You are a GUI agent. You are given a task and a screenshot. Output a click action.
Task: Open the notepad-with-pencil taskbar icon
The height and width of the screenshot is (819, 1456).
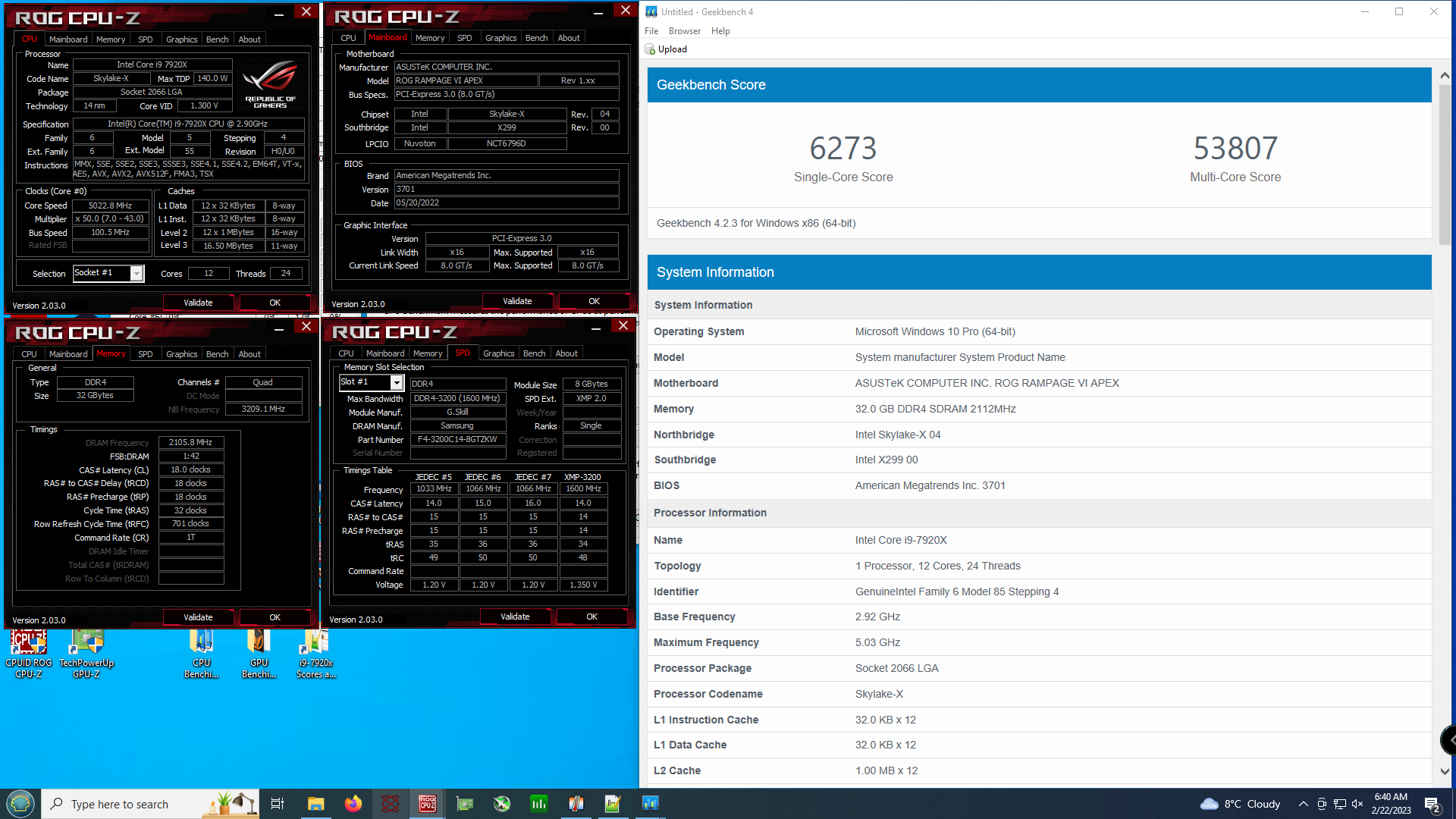[x=613, y=804]
